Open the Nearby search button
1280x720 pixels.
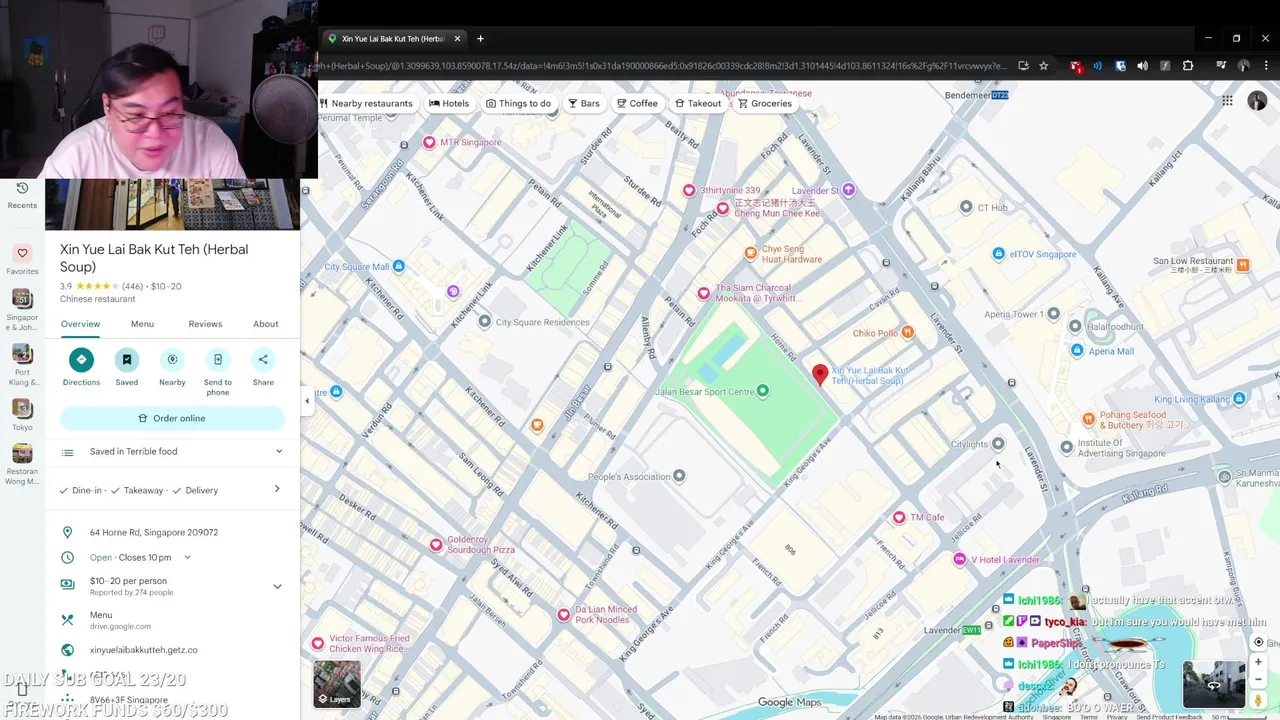[x=172, y=360]
